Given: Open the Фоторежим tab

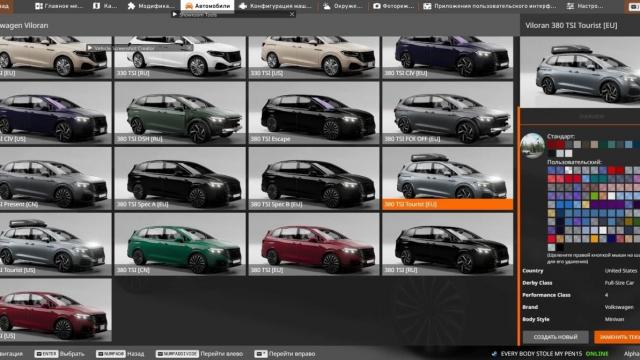Looking at the screenshot, I should click(x=393, y=6).
